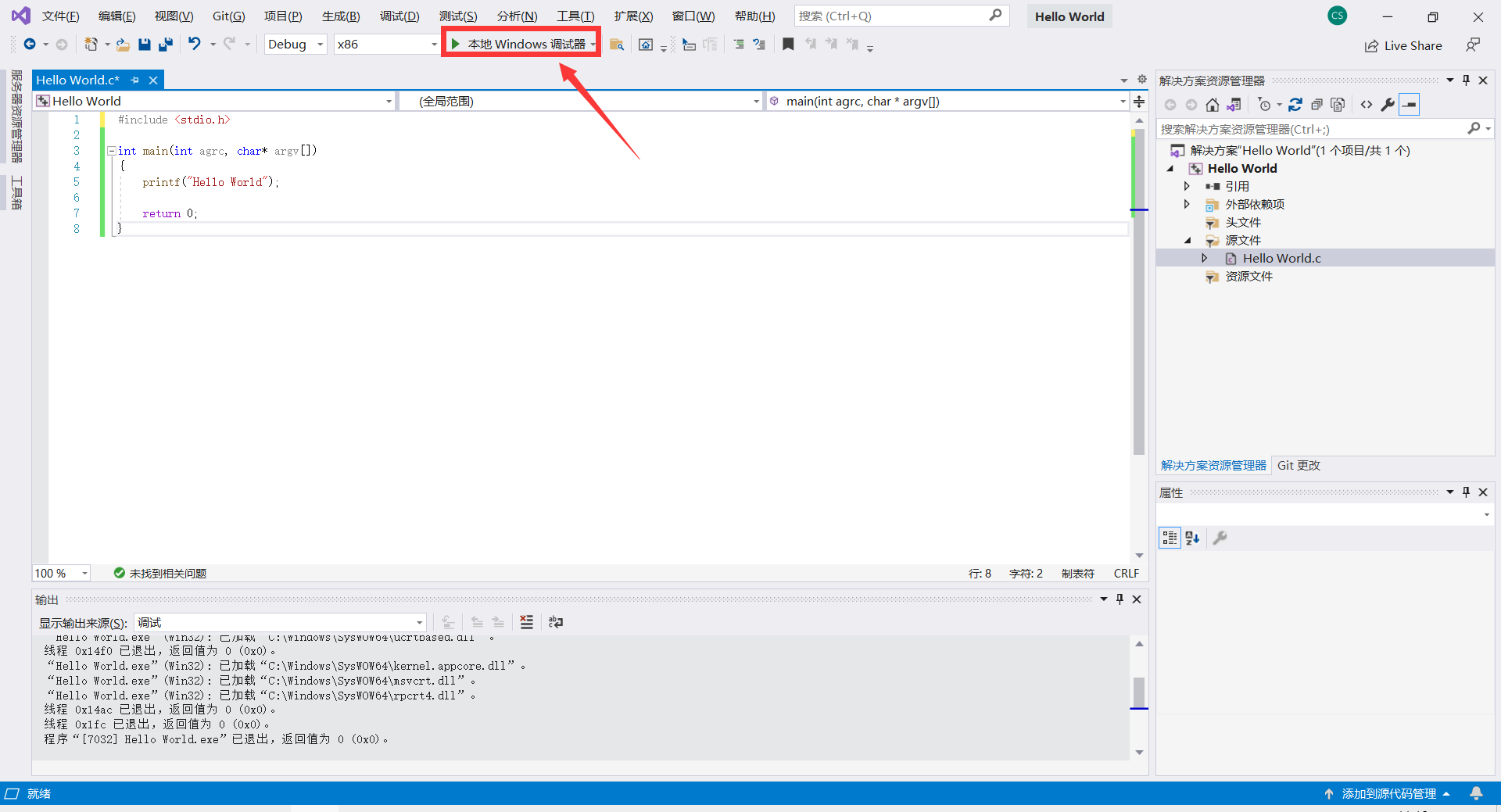Open Solution Explorer properties wrench icon

coord(1388,104)
